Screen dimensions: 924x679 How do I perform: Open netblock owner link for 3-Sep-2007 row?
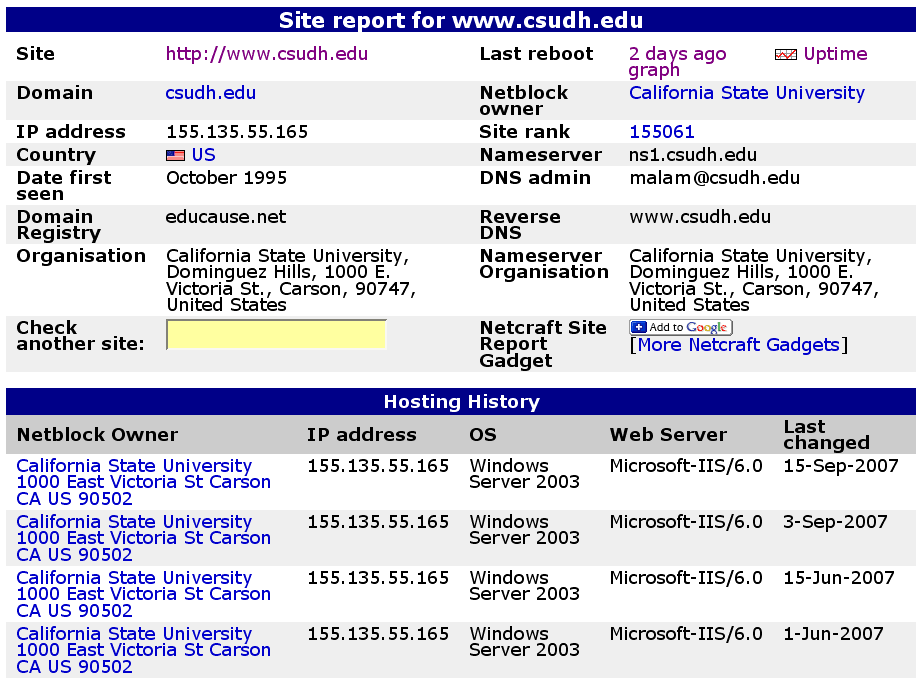(x=143, y=538)
